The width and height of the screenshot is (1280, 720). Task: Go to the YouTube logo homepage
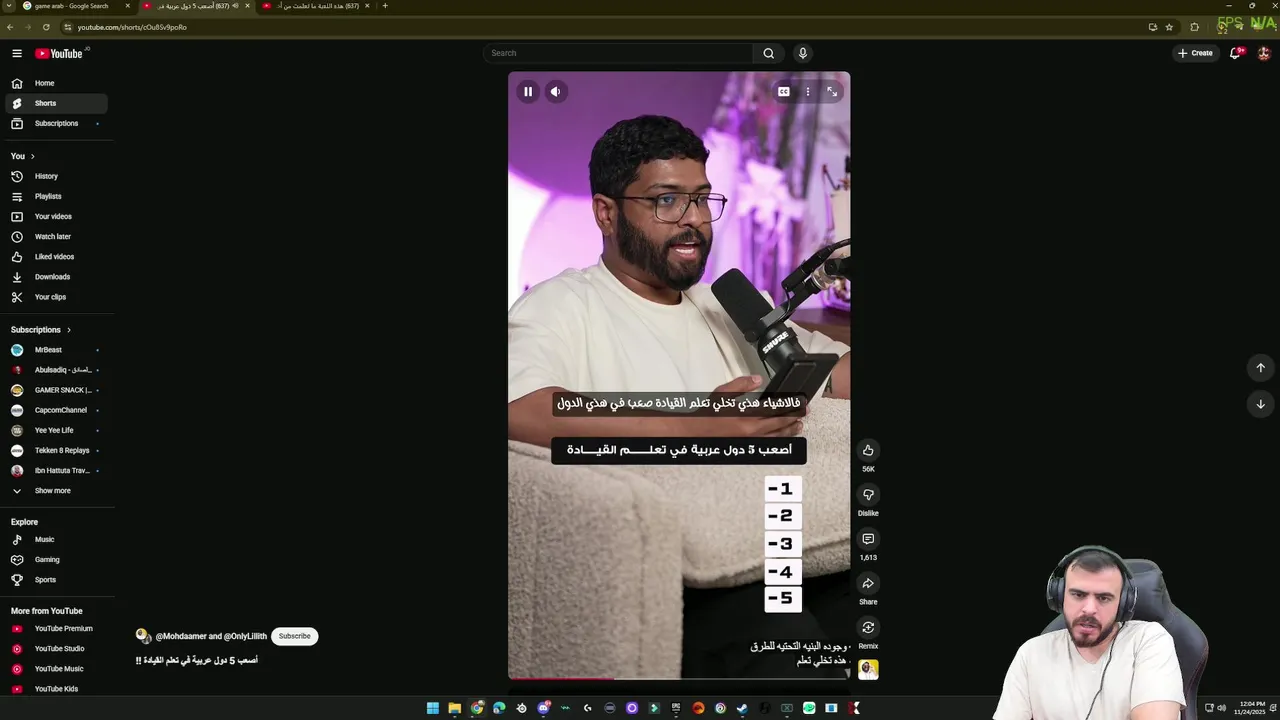pyautogui.click(x=59, y=53)
